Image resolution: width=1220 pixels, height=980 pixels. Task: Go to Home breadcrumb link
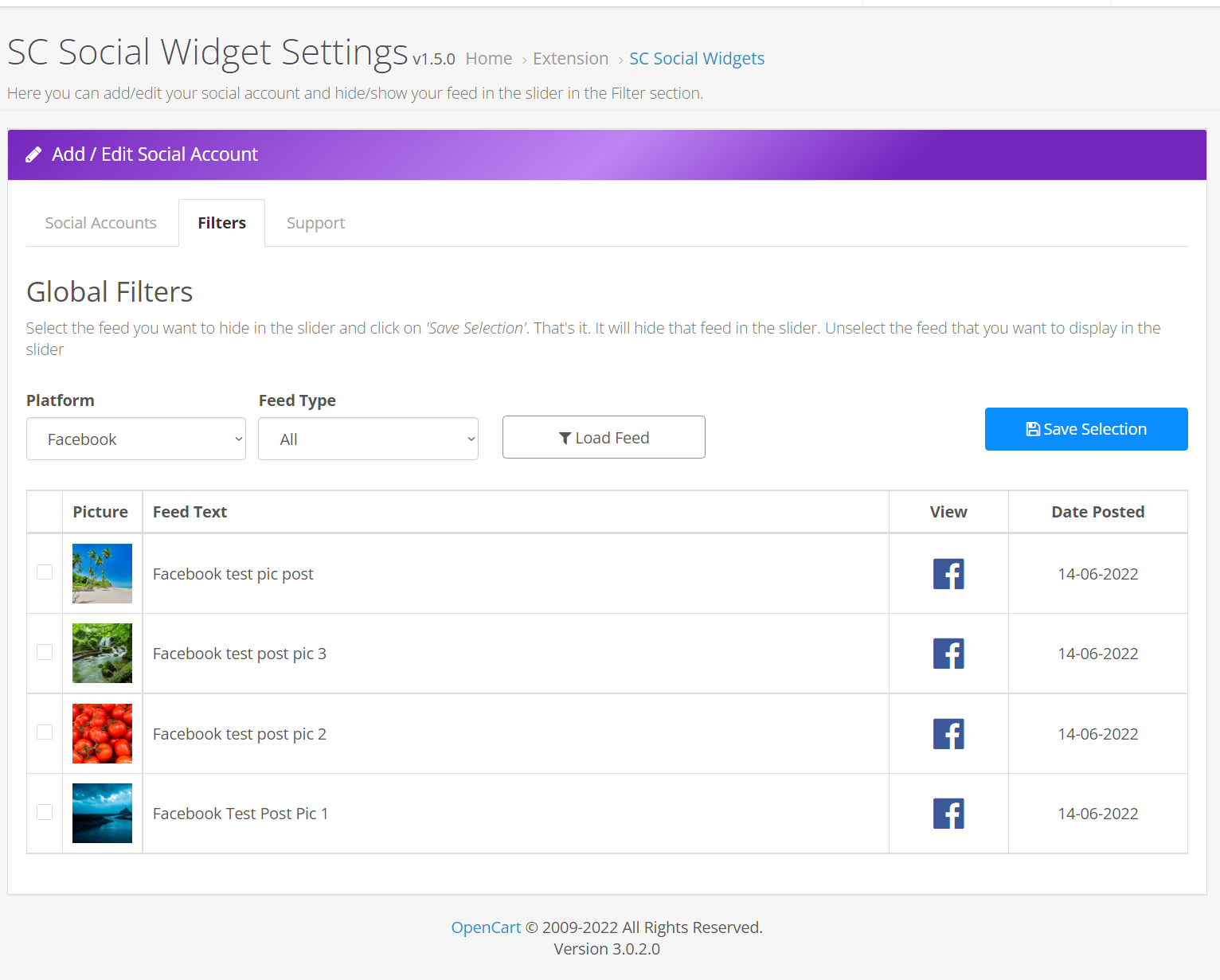pyautogui.click(x=489, y=59)
